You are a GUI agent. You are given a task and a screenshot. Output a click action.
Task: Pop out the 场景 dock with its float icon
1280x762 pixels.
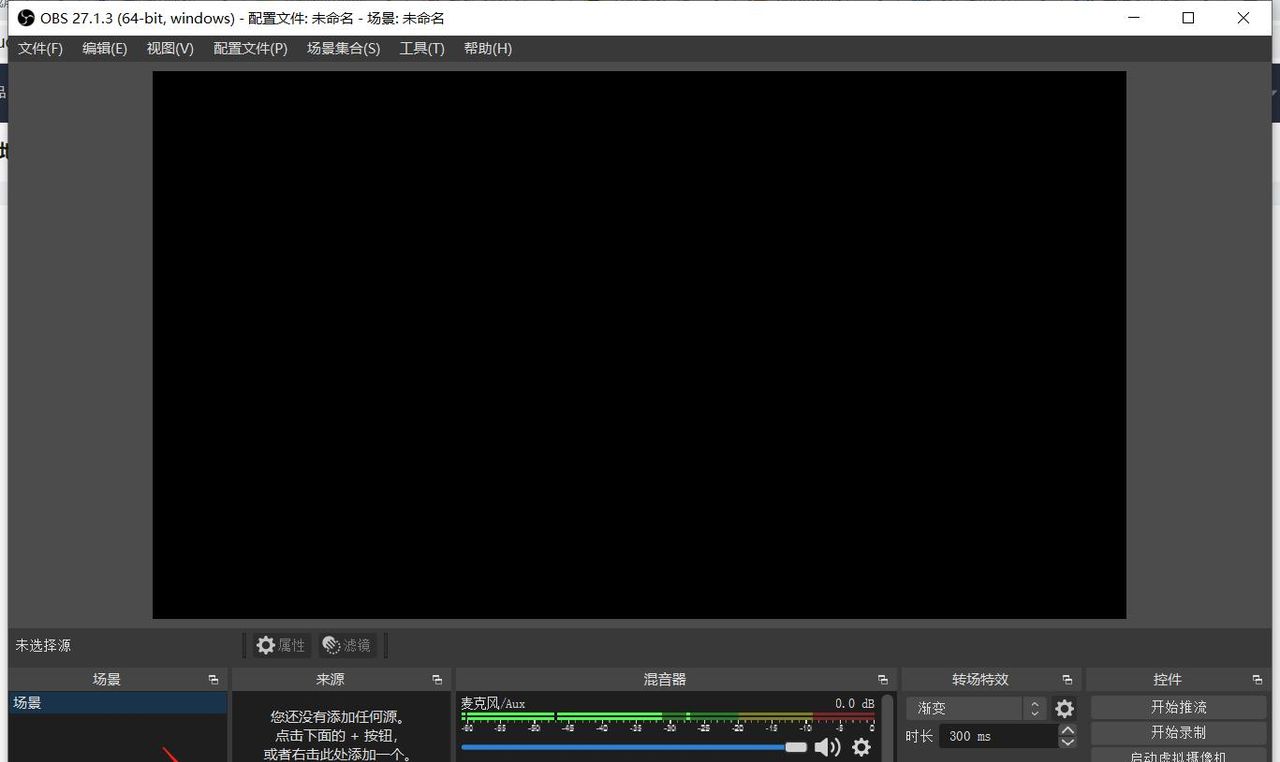coord(213,680)
